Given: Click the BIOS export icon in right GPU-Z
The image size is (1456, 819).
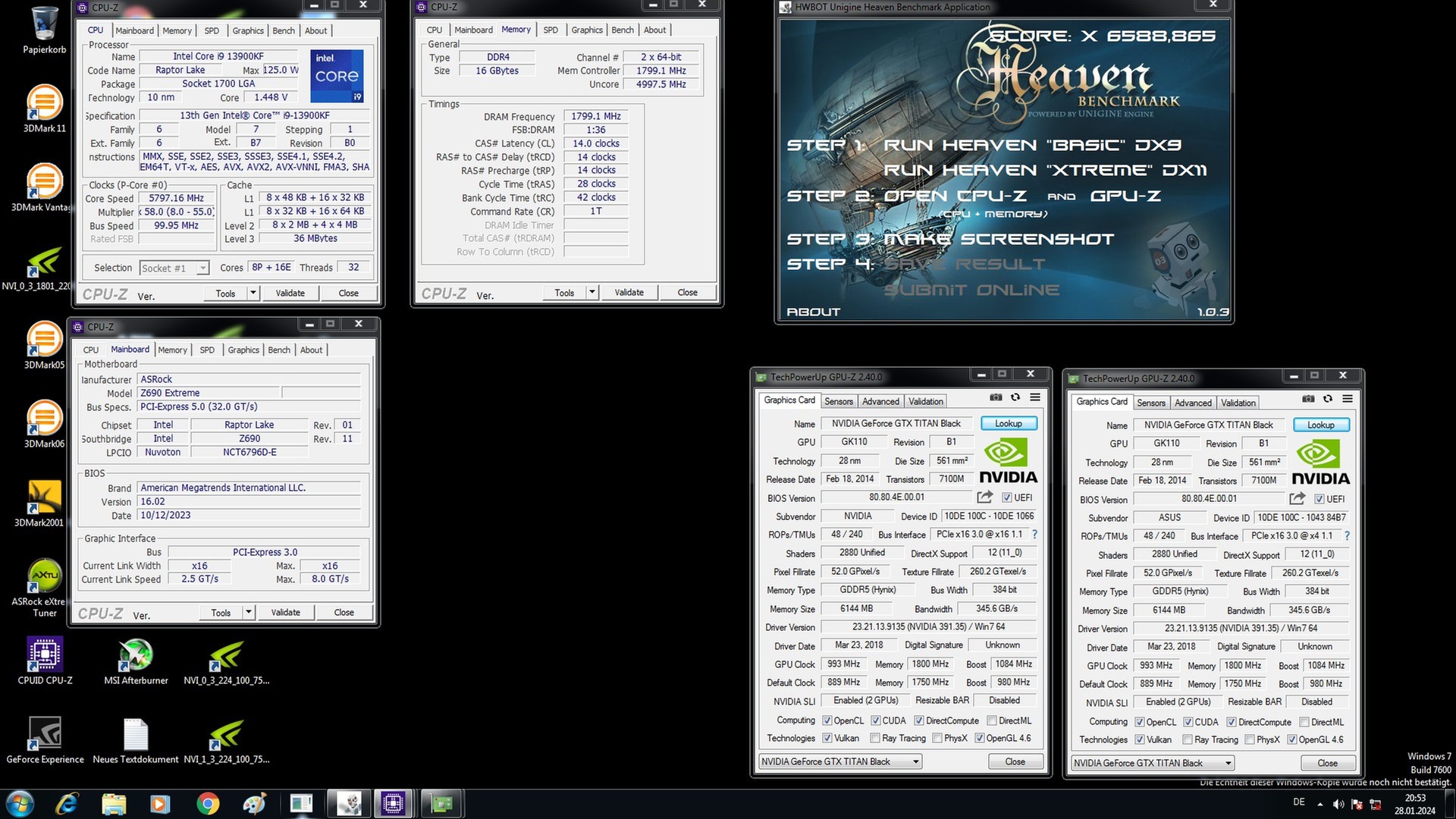Looking at the screenshot, I should (x=1297, y=499).
